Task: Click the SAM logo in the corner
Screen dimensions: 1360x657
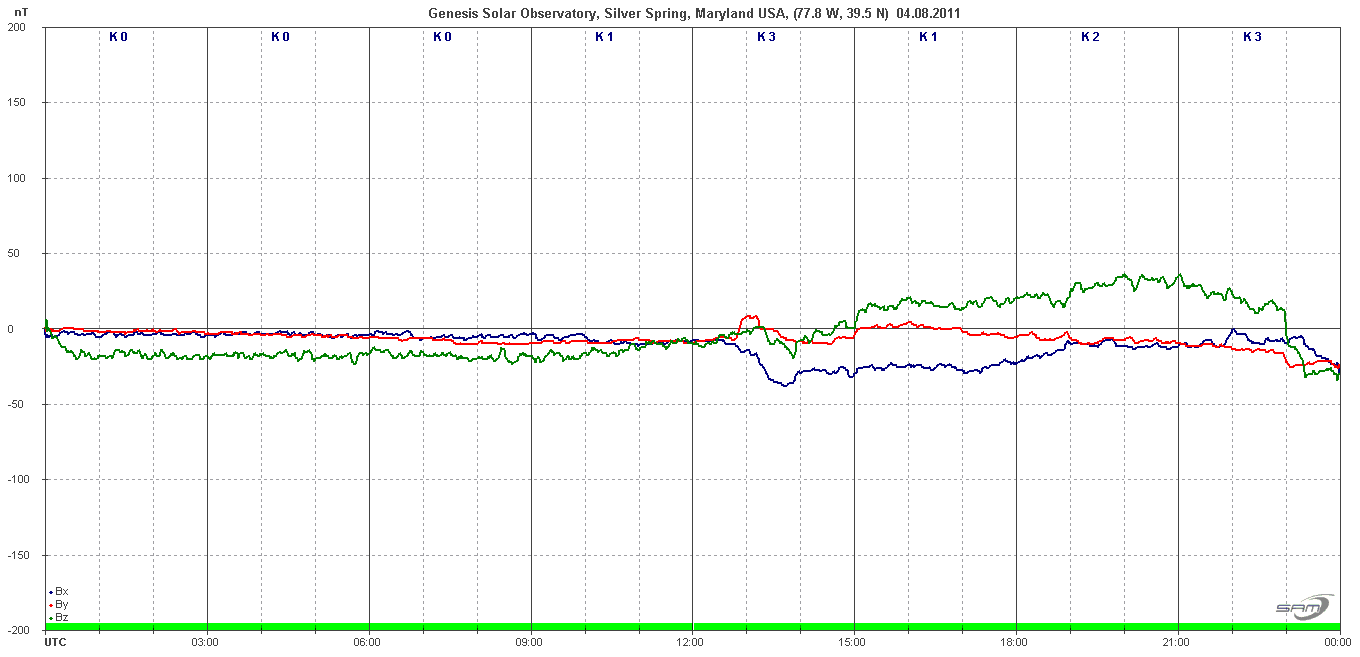Action: [x=1303, y=607]
